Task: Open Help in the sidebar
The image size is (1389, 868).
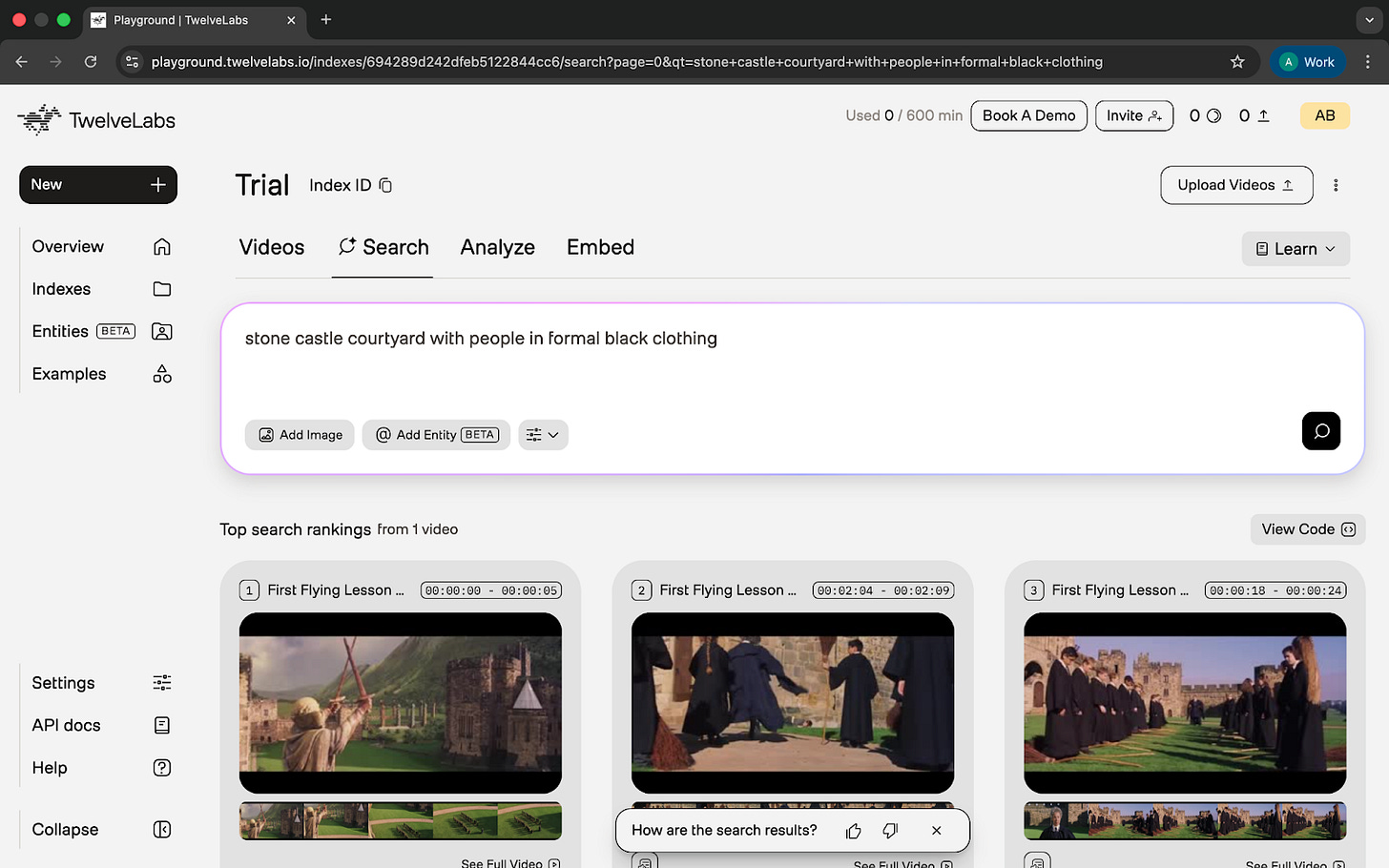Action: pos(101,768)
